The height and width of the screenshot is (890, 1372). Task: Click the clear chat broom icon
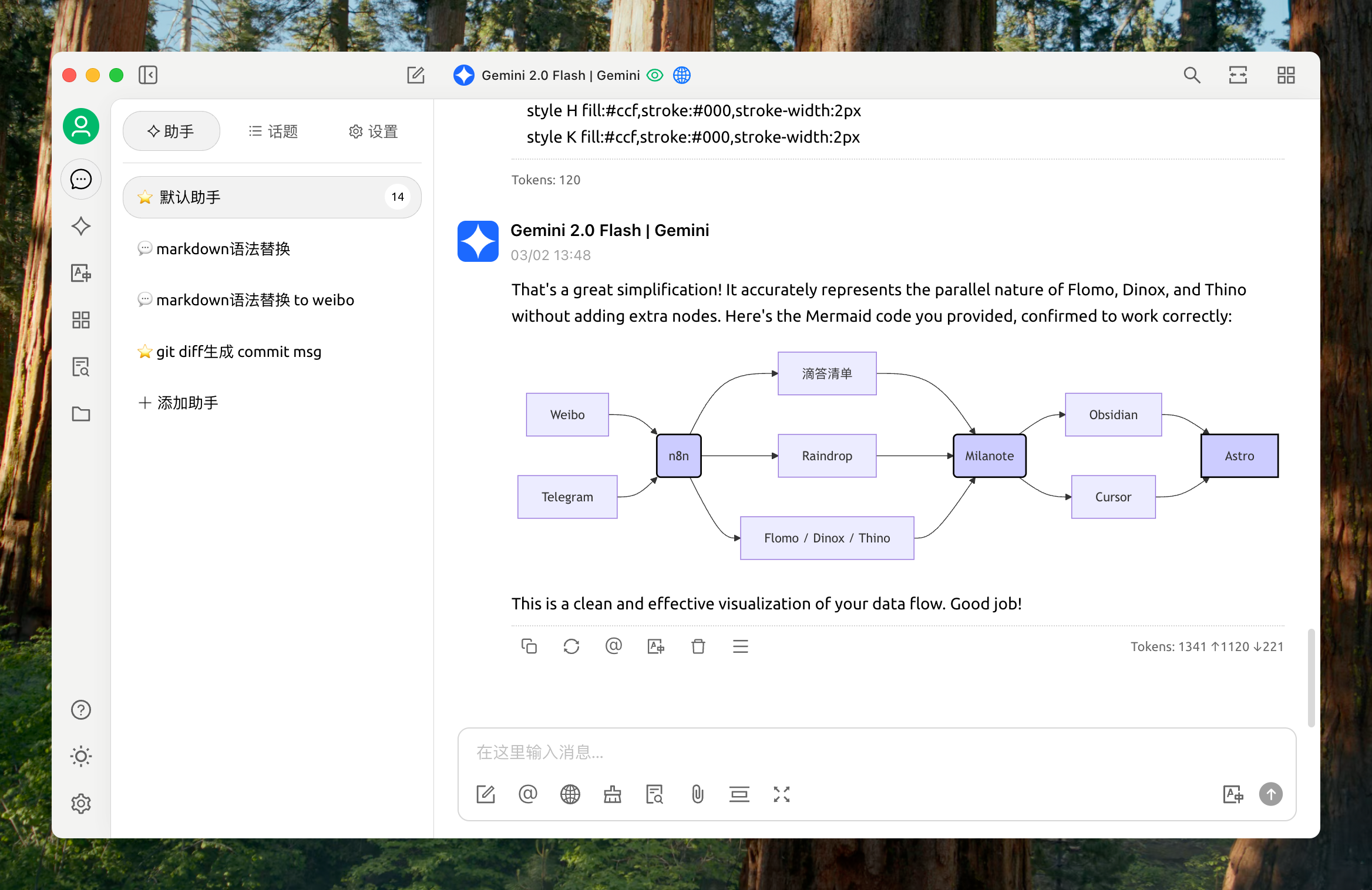click(x=613, y=794)
